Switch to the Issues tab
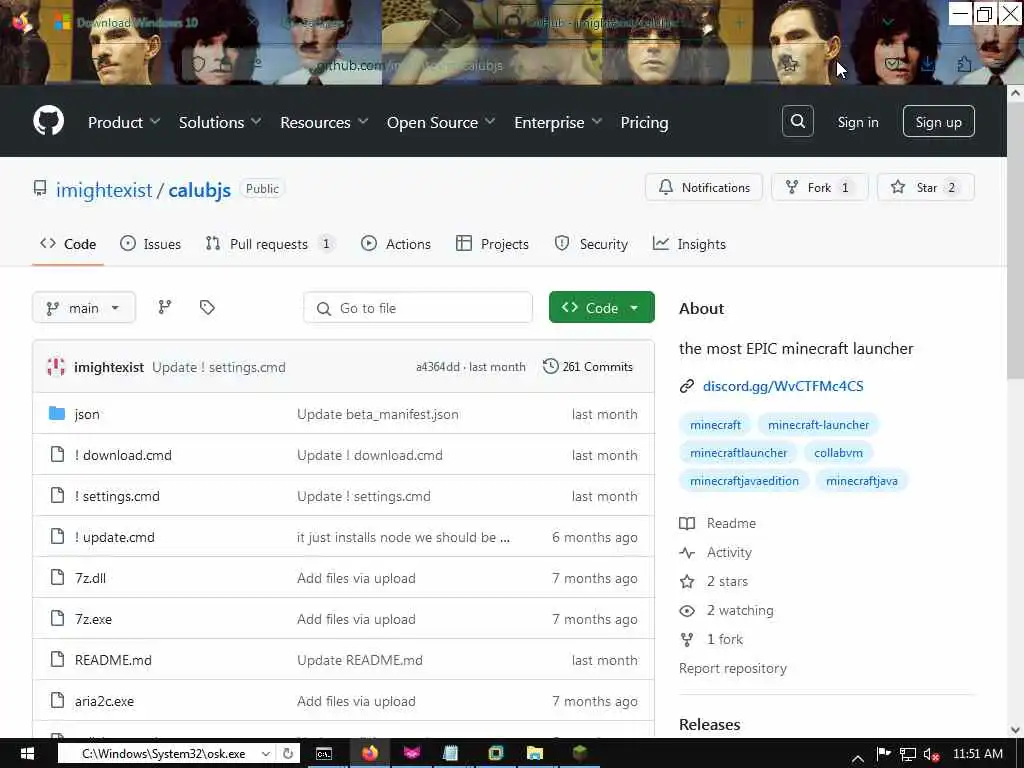Image resolution: width=1024 pixels, height=768 pixels. [x=150, y=244]
